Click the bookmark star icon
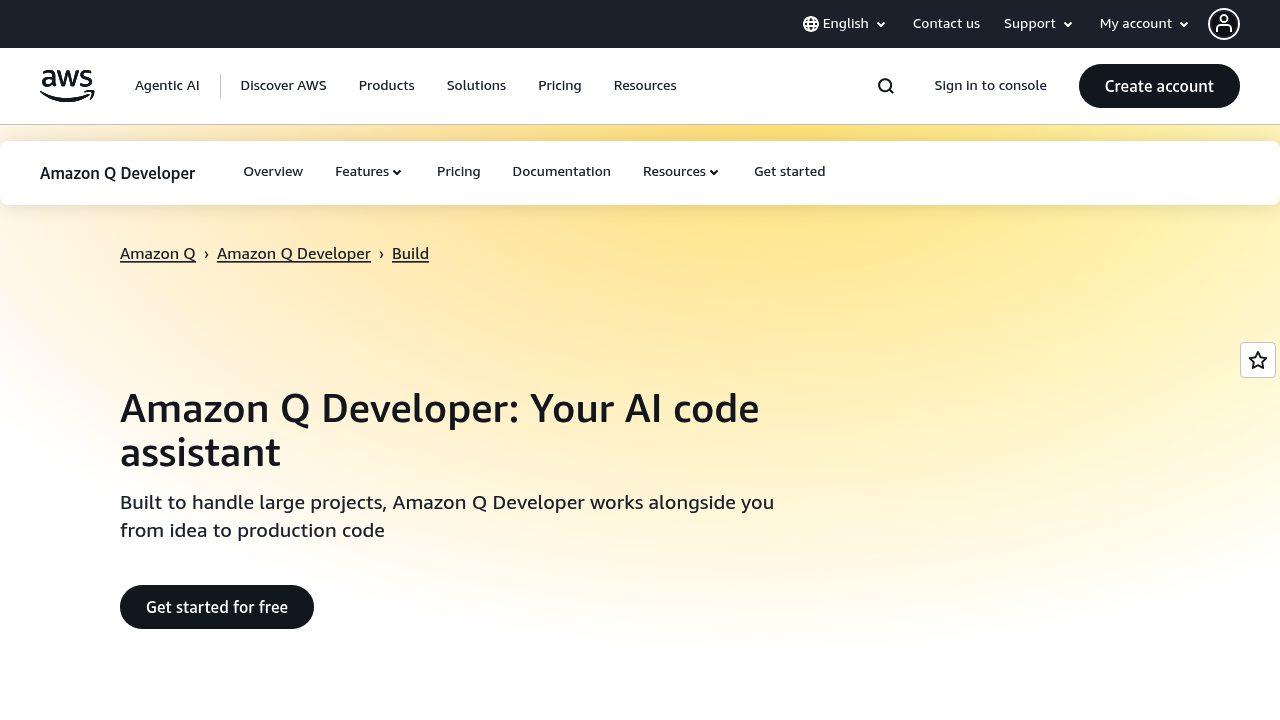Image resolution: width=1280 pixels, height=720 pixels. (x=1257, y=359)
